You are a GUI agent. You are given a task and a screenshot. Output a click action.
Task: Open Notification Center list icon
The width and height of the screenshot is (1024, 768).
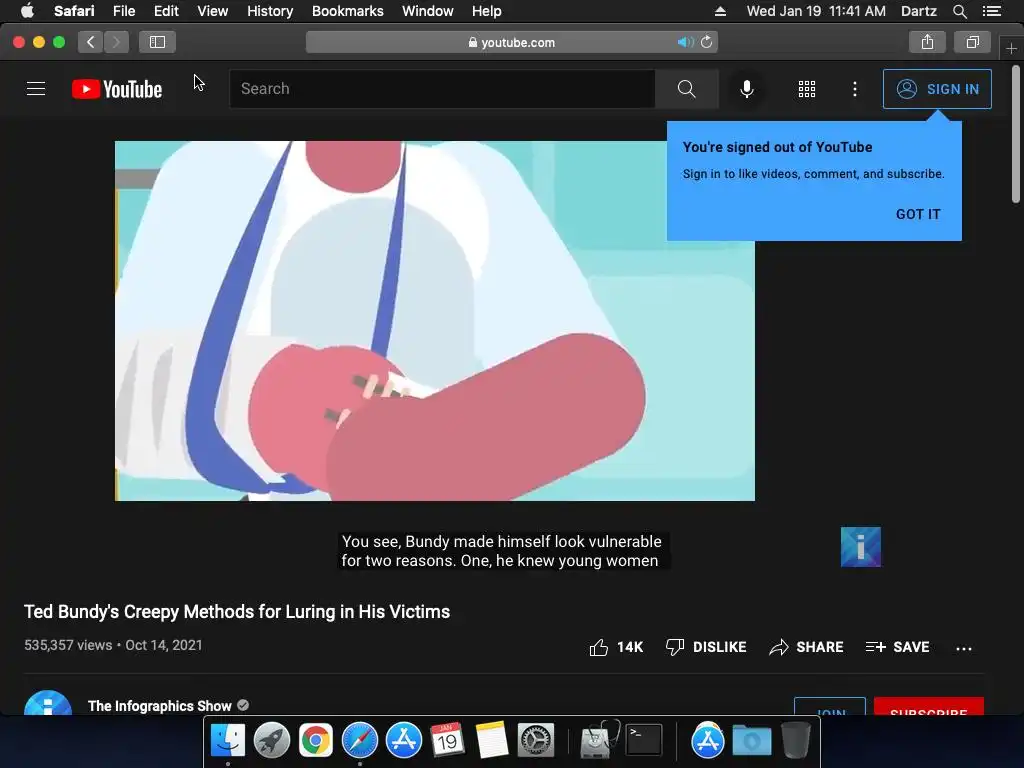[992, 11]
